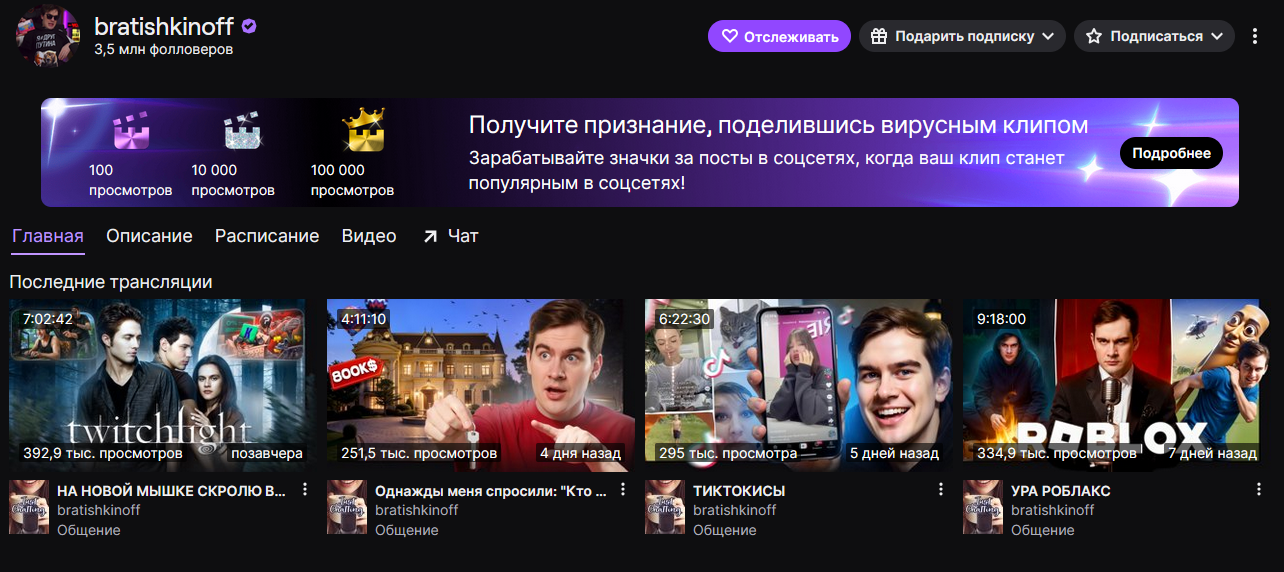Open the Видео tab
The height and width of the screenshot is (572, 1284).
point(369,237)
